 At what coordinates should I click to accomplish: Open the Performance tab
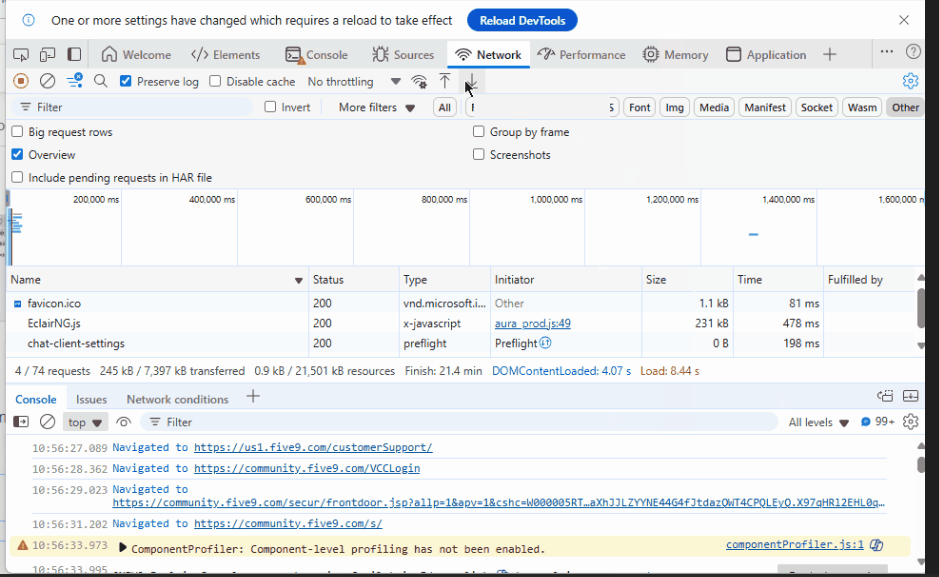581,54
